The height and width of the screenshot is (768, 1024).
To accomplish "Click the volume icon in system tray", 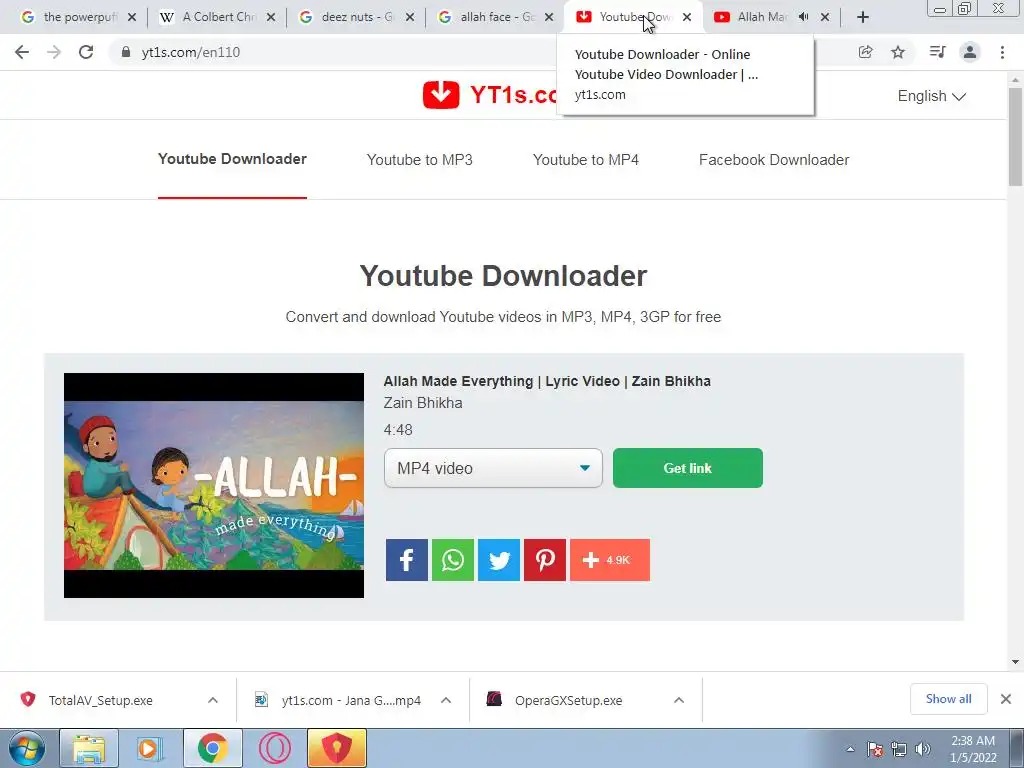I will [922, 749].
